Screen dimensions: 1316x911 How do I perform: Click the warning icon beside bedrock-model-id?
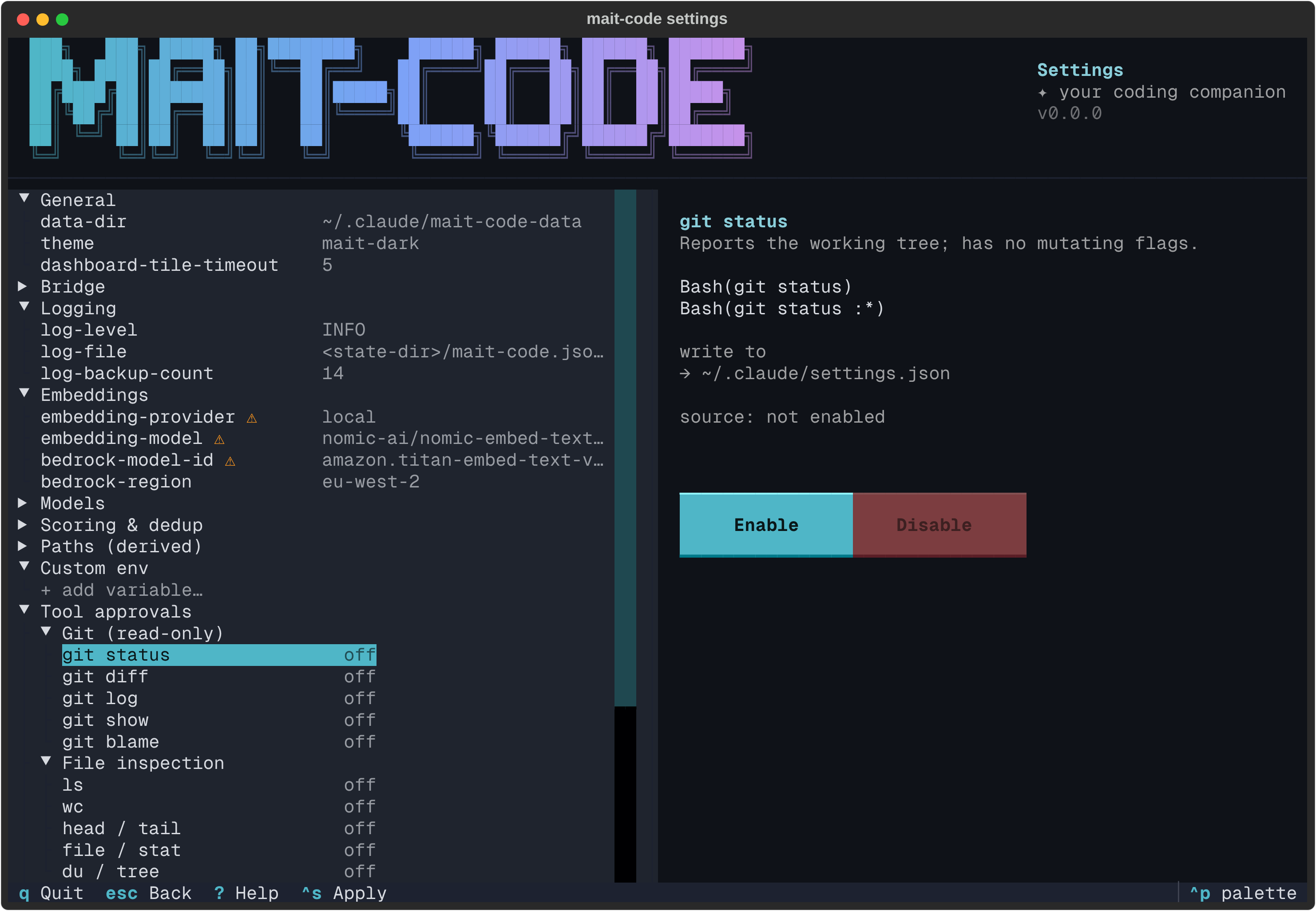point(230,461)
